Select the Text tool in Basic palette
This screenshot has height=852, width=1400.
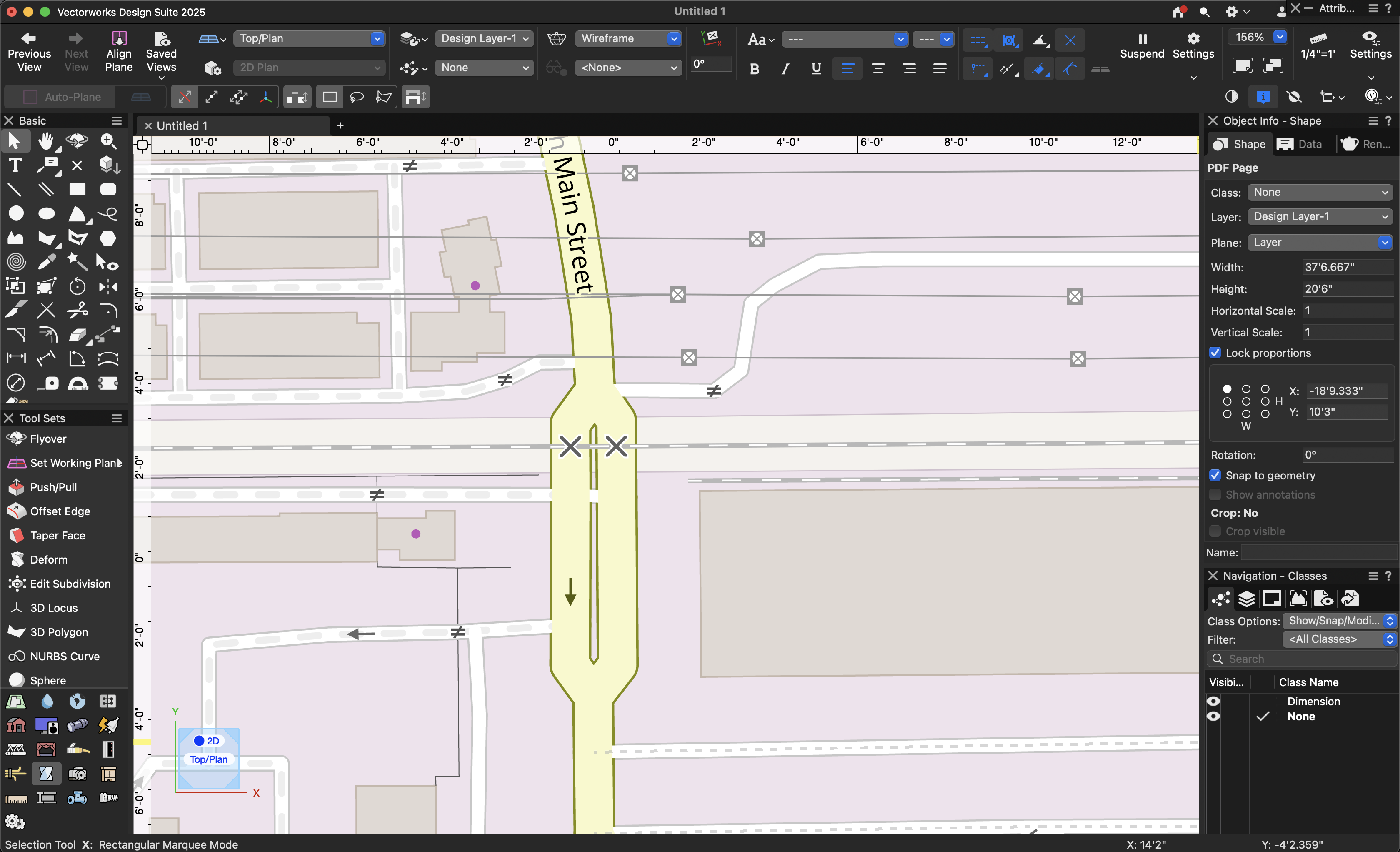pyautogui.click(x=15, y=165)
